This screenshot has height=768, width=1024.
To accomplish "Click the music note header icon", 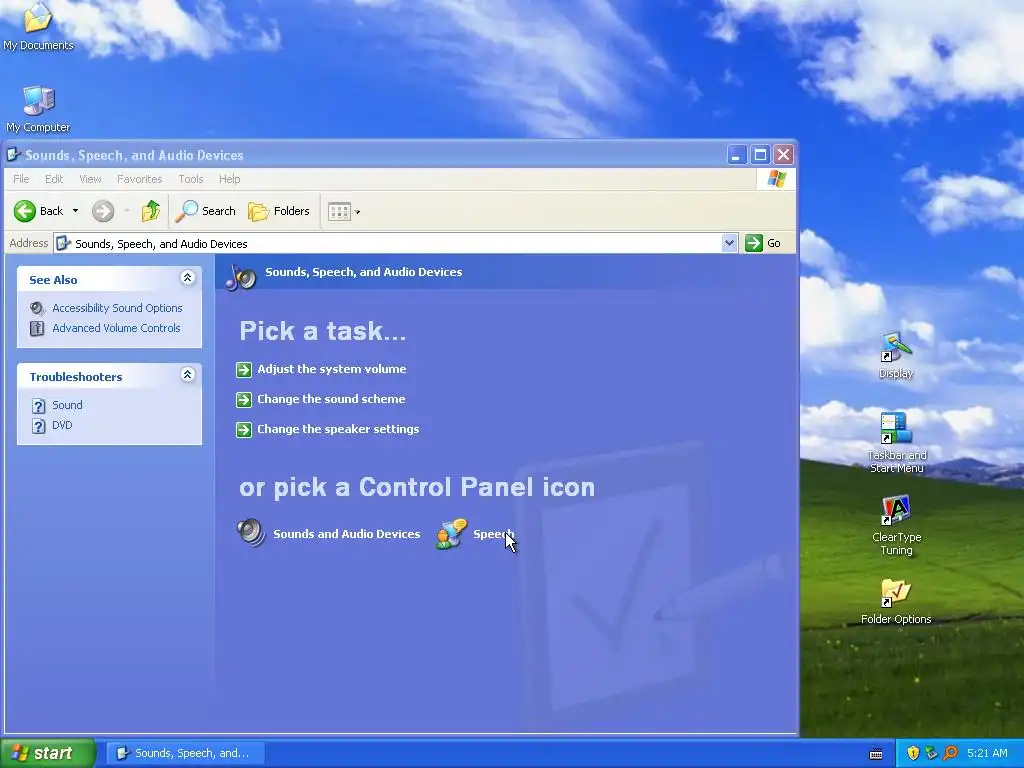I will 241,277.
